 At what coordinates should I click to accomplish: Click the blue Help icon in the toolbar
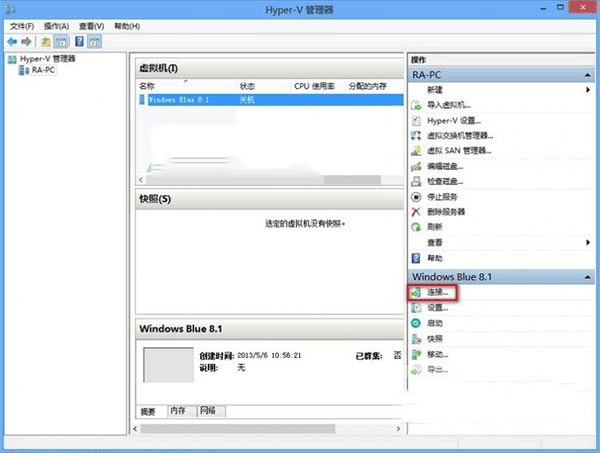79,41
